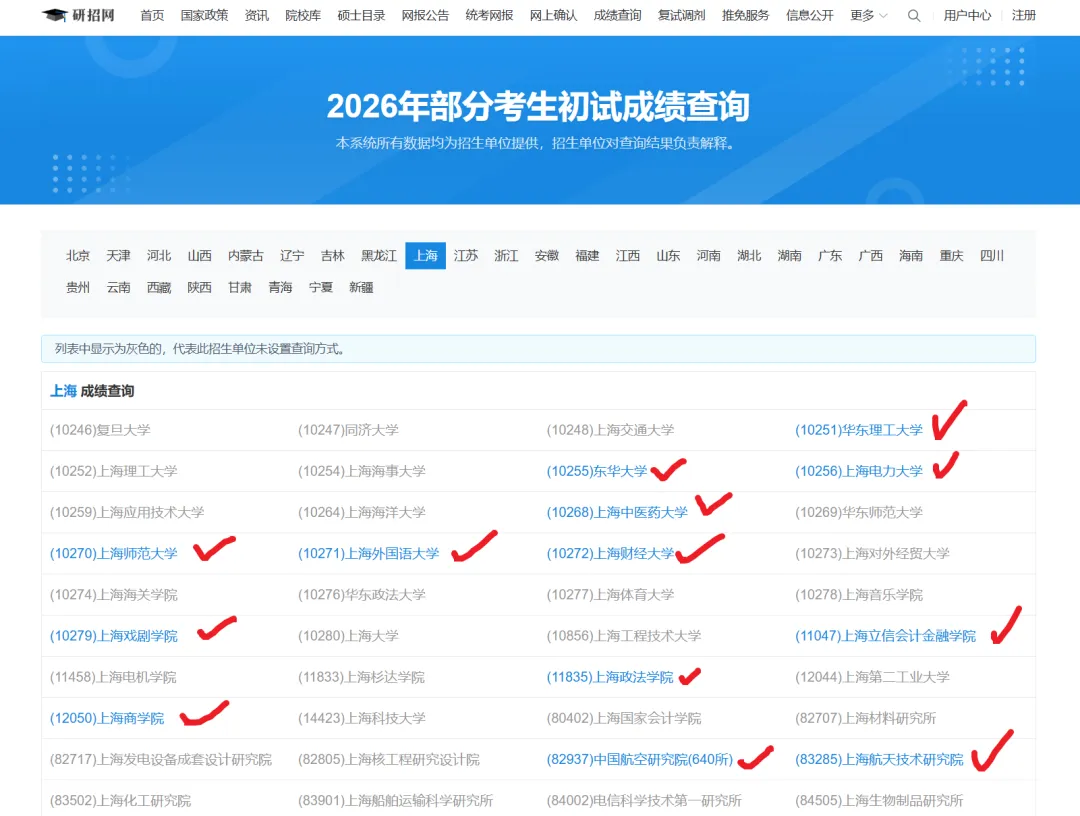
Task: Expand the 更多 dropdown menu
Action: pyautogui.click(x=869, y=15)
